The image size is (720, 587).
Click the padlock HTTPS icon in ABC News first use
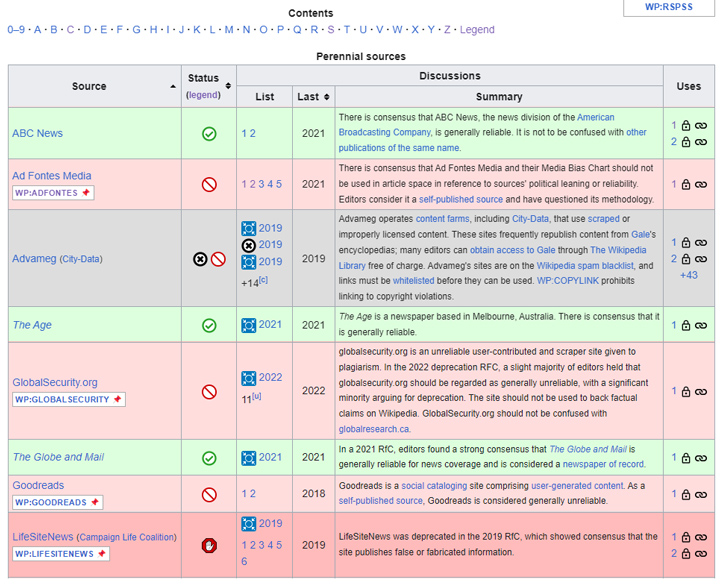[686, 125]
